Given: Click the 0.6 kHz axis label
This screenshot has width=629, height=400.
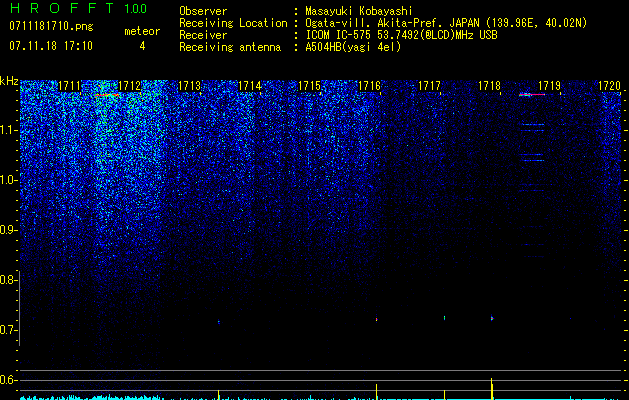Looking at the screenshot, I should point(9,380).
